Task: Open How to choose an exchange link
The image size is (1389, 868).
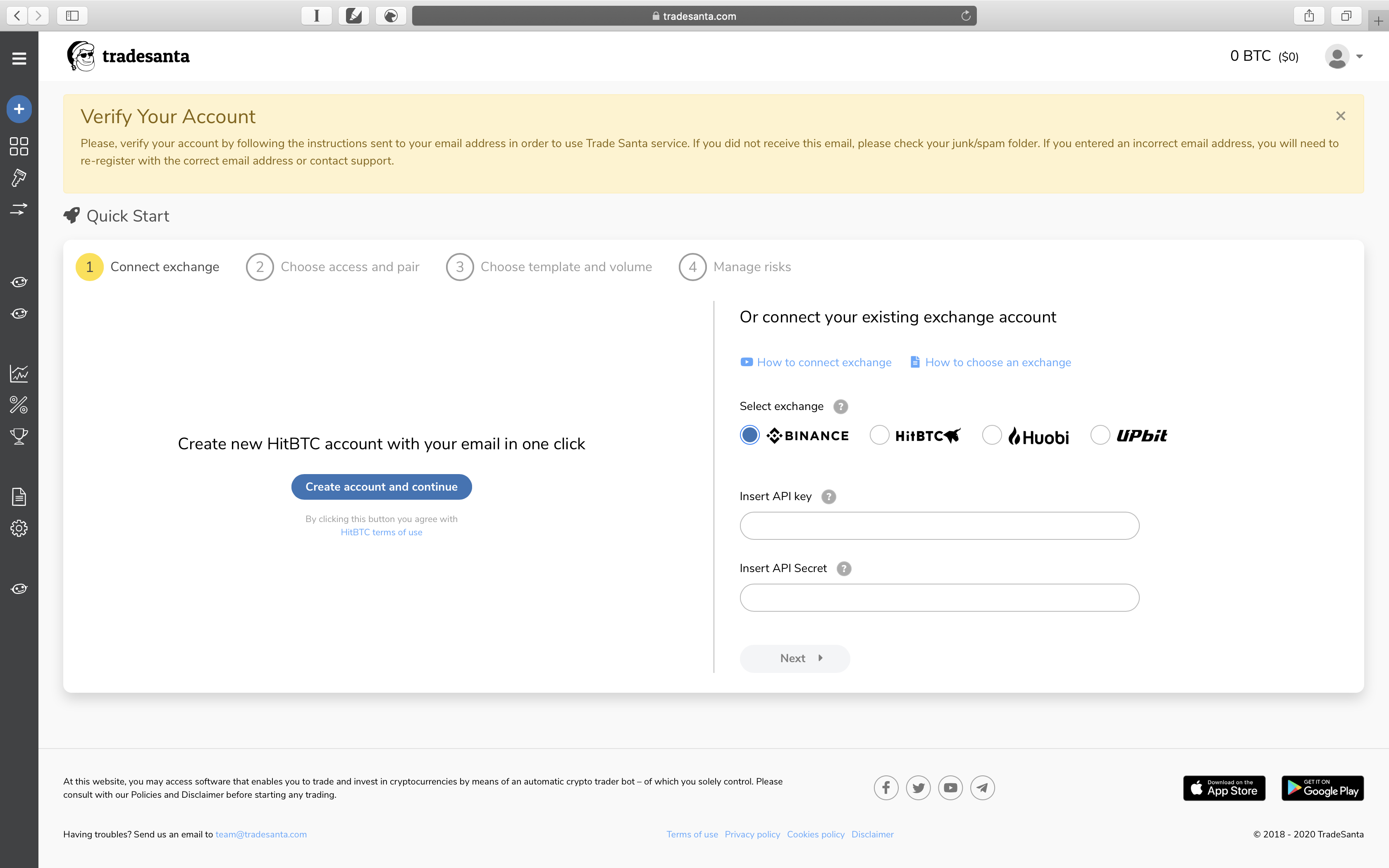Action: (x=990, y=362)
